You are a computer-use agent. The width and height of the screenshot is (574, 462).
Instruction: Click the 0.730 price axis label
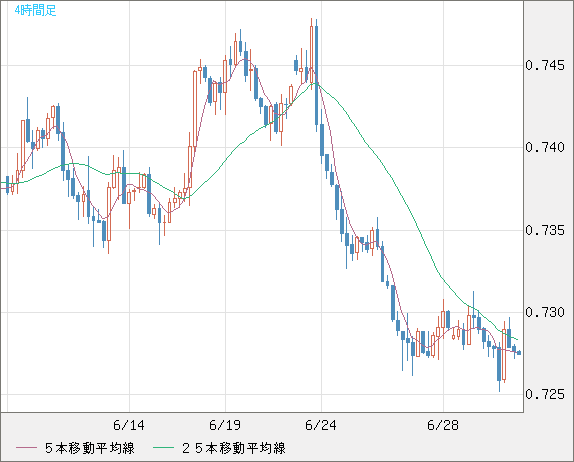pyautogui.click(x=545, y=312)
